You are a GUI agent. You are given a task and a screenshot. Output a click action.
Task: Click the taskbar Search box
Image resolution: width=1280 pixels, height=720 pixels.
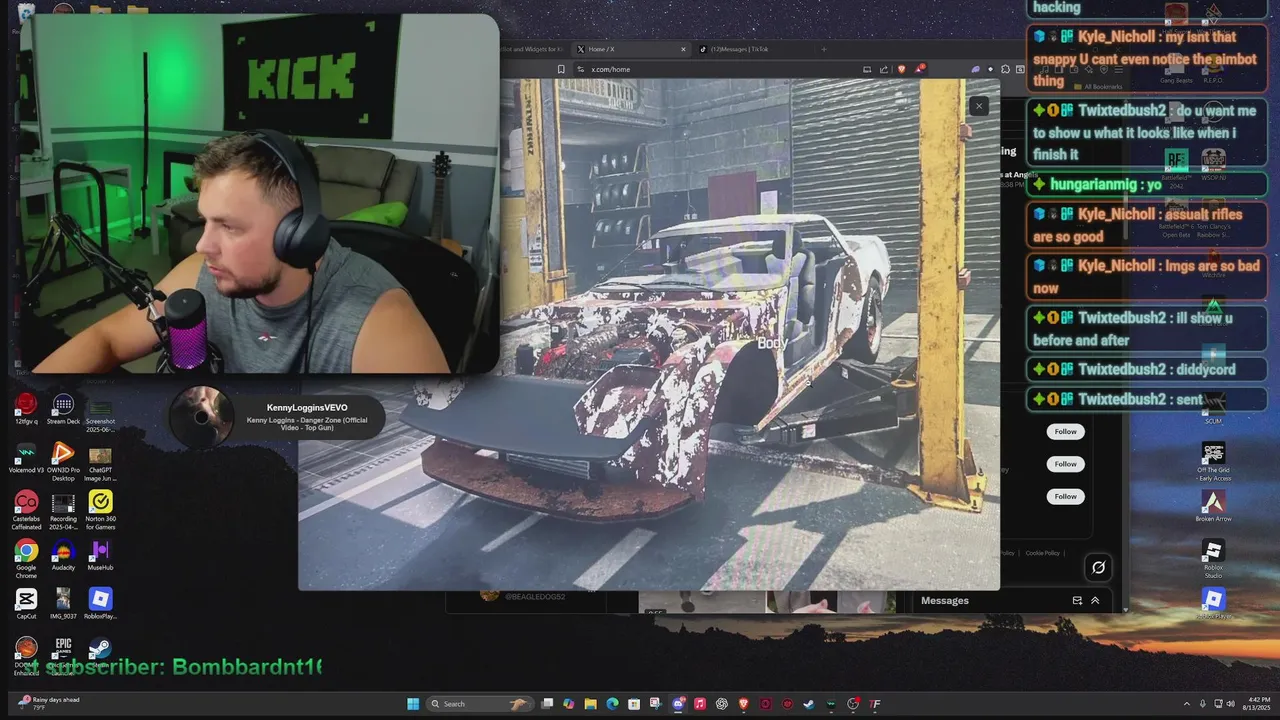coord(479,704)
